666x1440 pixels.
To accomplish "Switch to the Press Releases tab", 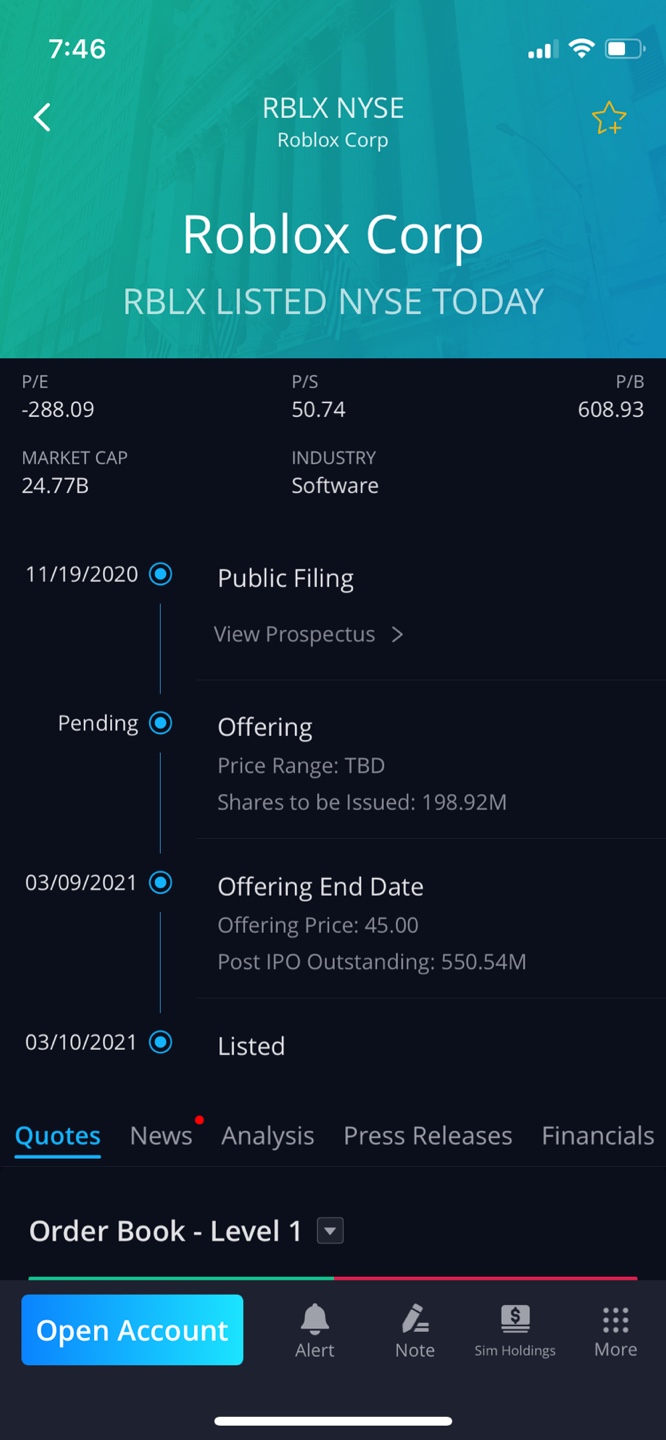I will [427, 1136].
